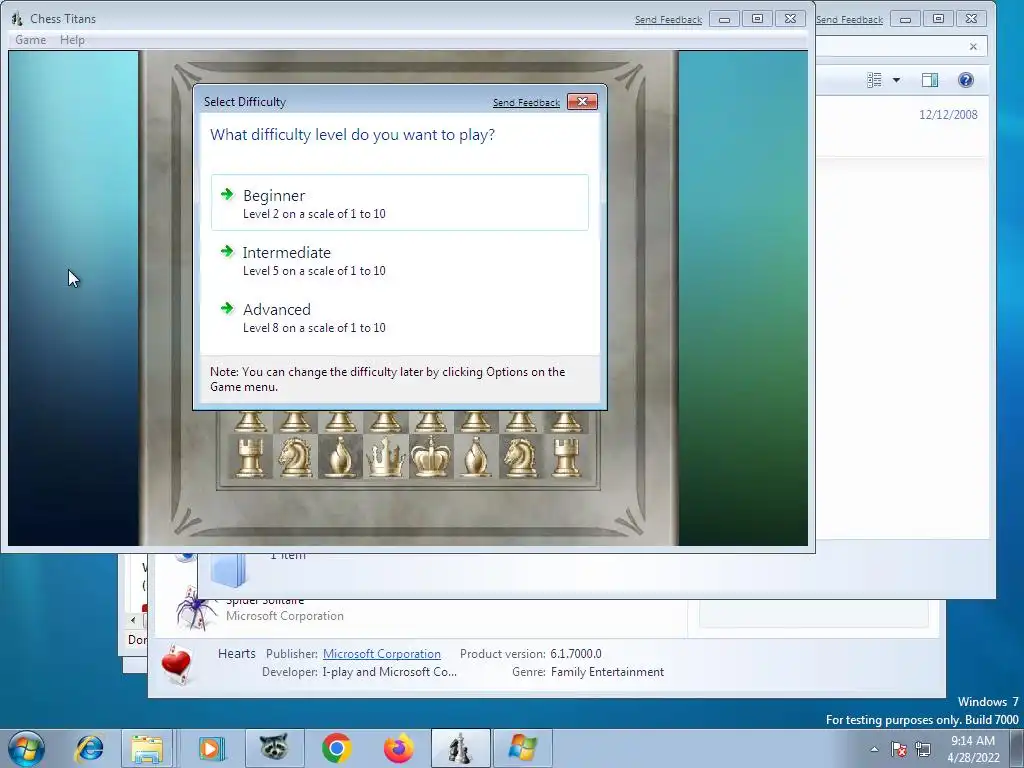
Task: Select the white king piece on the board
Action: [x=430, y=456]
